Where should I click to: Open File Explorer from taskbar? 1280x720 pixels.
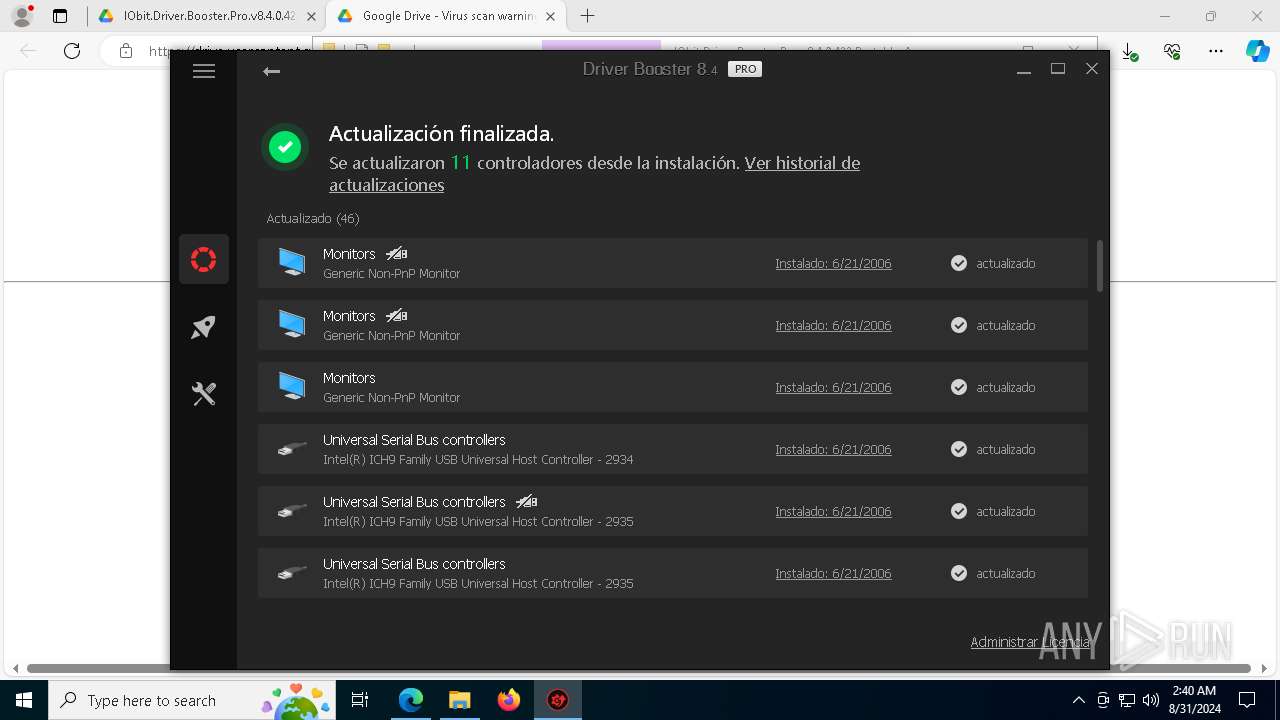459,700
